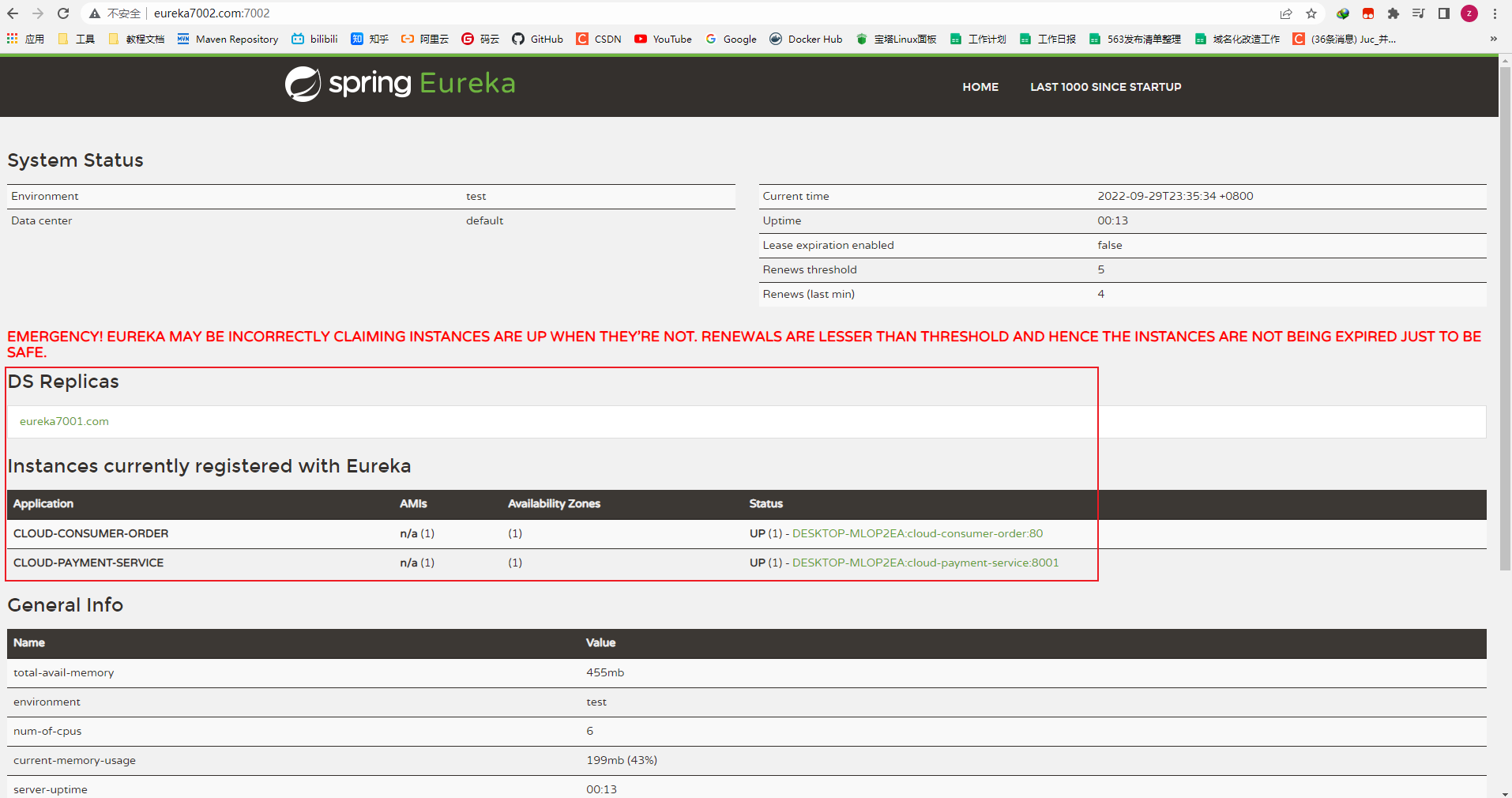Open the 教程文档 bookmarks folder
The height and width of the screenshot is (798, 1512).
click(x=137, y=39)
